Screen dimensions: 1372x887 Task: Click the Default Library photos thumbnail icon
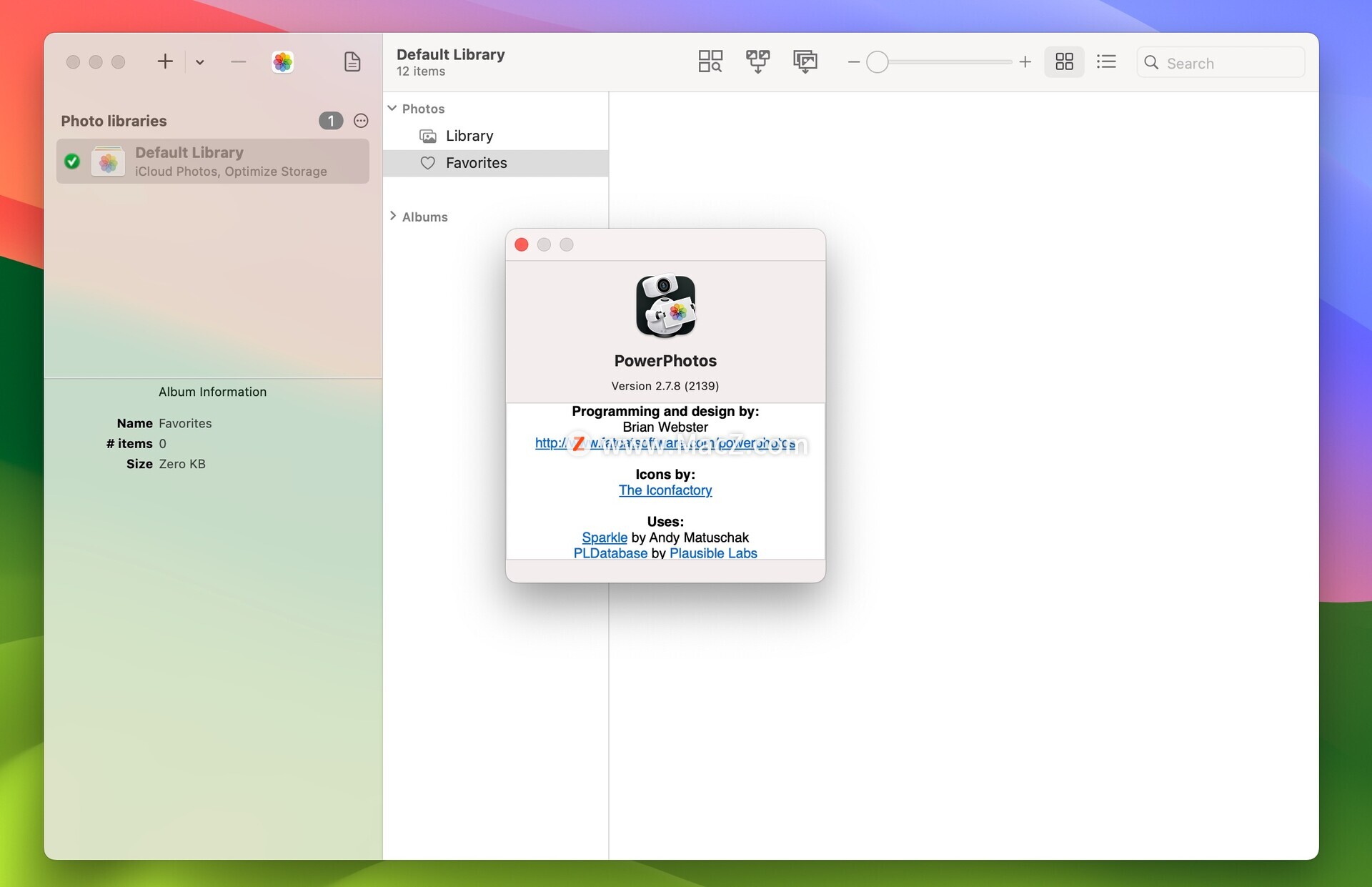[x=108, y=162]
